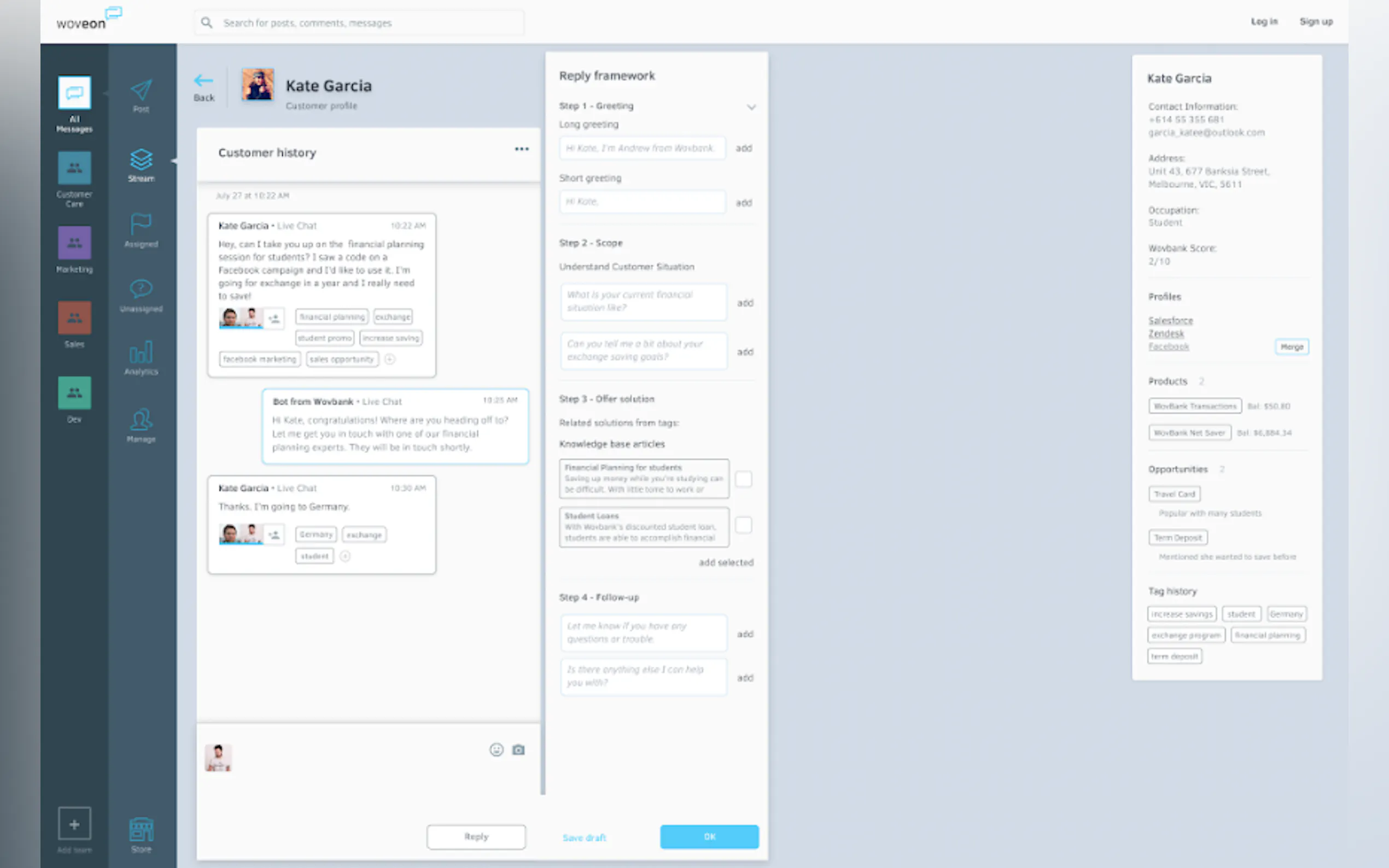Click the Merge profiles button

[1291, 347]
